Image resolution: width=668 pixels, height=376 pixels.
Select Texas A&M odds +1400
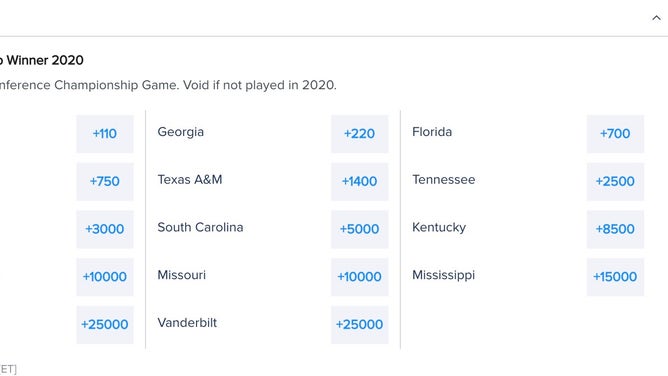pos(360,181)
